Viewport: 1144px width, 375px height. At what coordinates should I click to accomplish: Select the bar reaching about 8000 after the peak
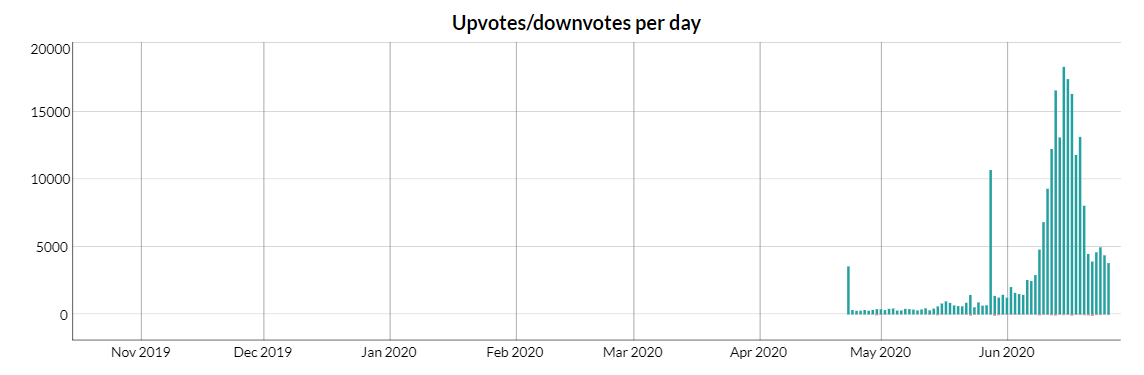pyautogui.click(x=1084, y=260)
